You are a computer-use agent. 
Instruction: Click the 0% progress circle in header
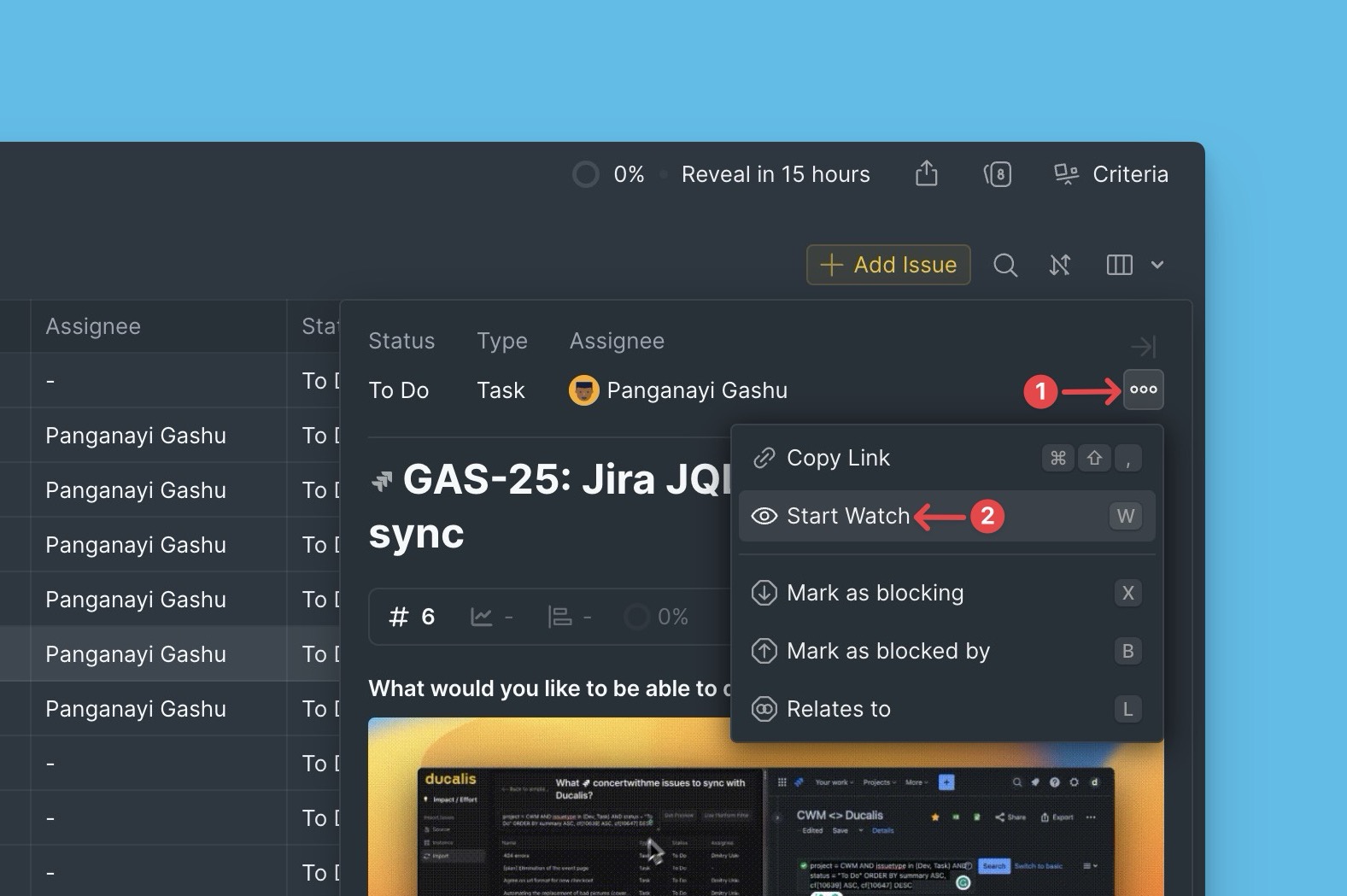point(586,174)
